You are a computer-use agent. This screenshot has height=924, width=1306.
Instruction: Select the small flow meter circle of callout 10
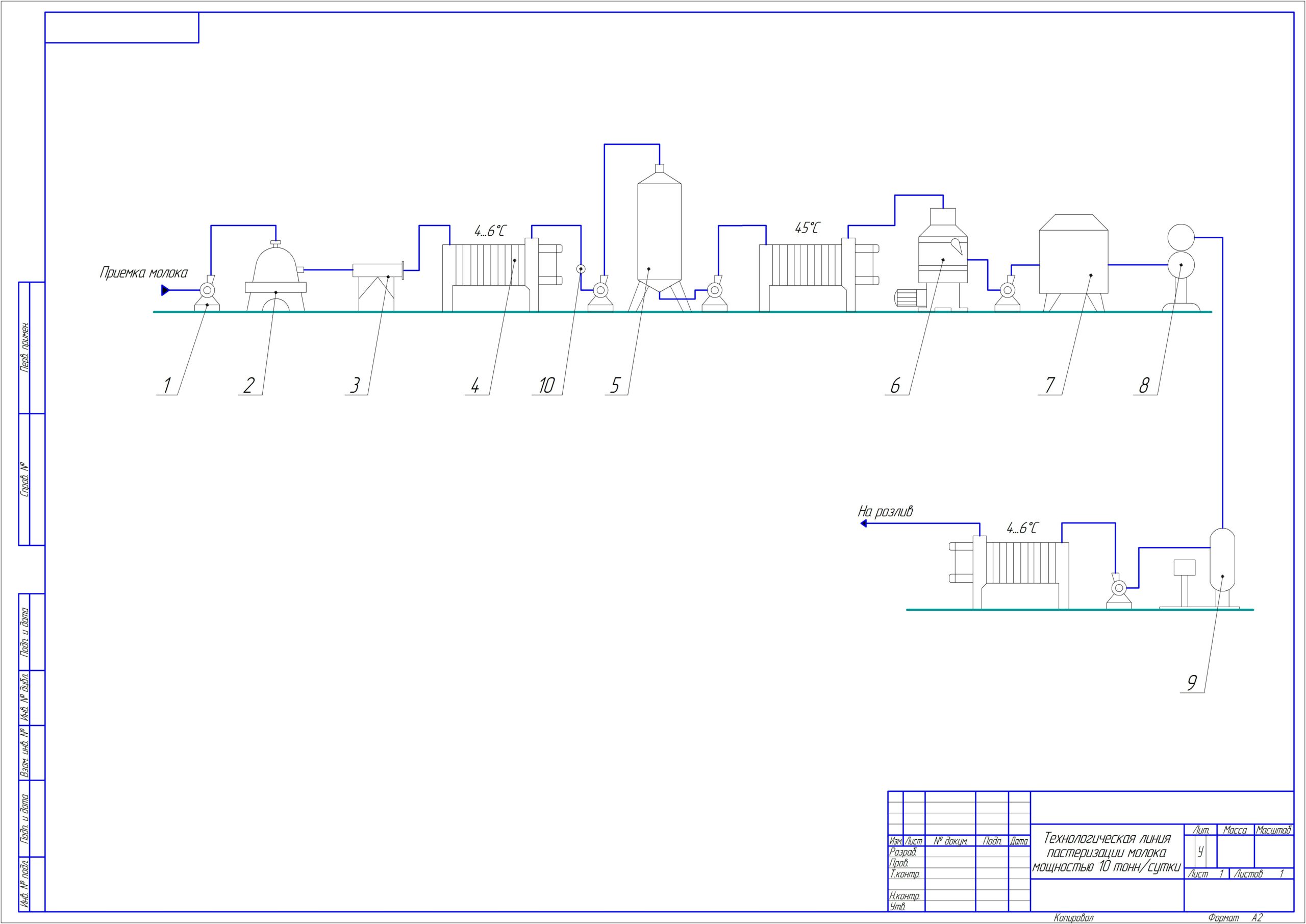[581, 269]
